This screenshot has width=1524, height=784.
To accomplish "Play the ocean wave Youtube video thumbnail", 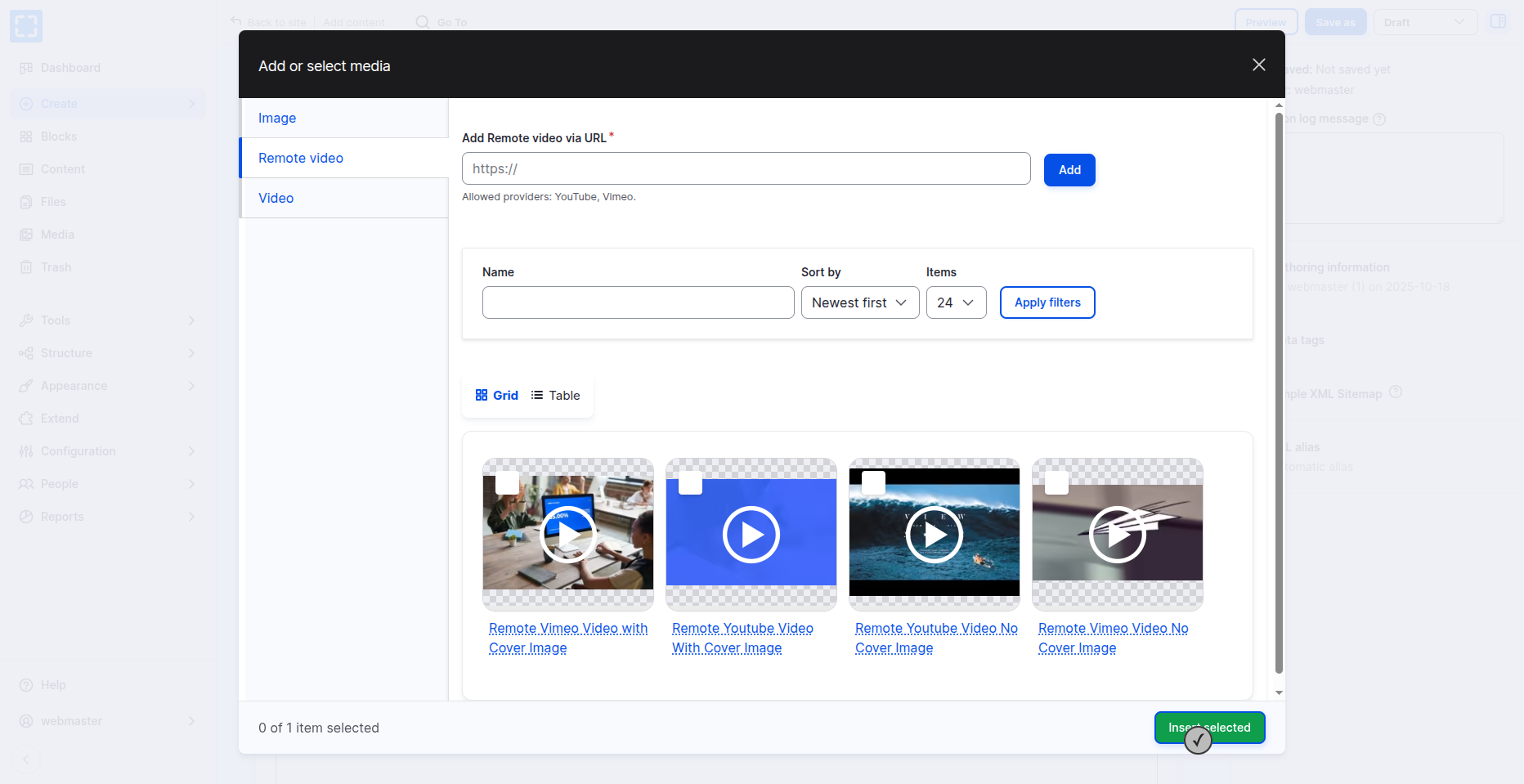I will point(935,535).
